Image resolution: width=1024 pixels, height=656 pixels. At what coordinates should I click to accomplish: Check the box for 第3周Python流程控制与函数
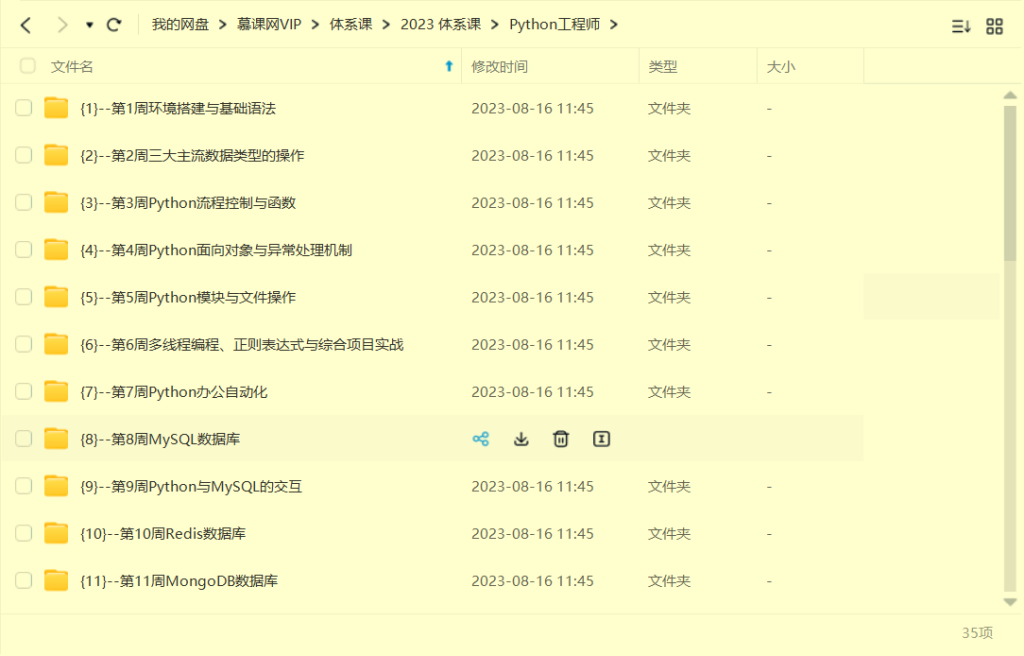(x=24, y=203)
